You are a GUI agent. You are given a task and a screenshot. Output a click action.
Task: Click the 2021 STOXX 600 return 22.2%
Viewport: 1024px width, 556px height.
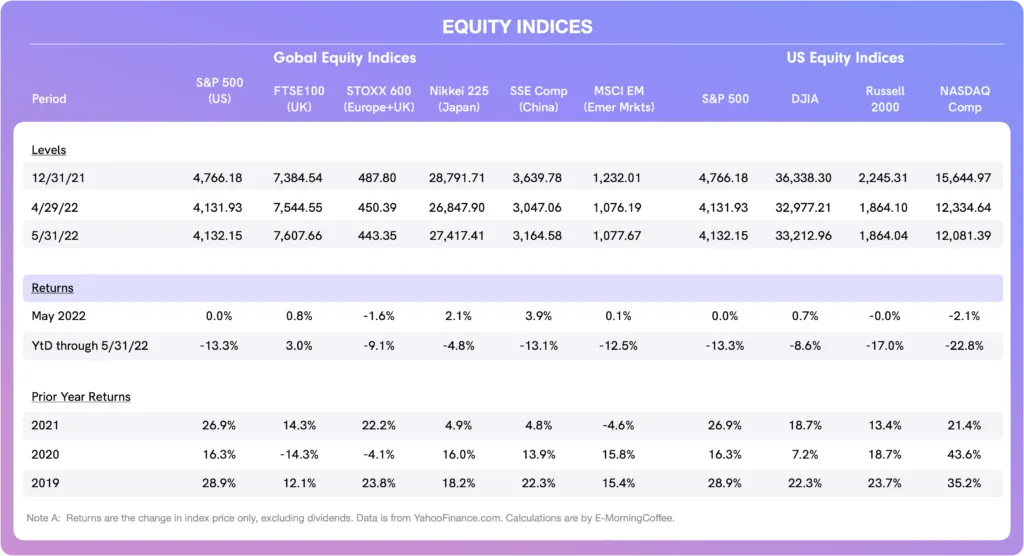(x=379, y=425)
